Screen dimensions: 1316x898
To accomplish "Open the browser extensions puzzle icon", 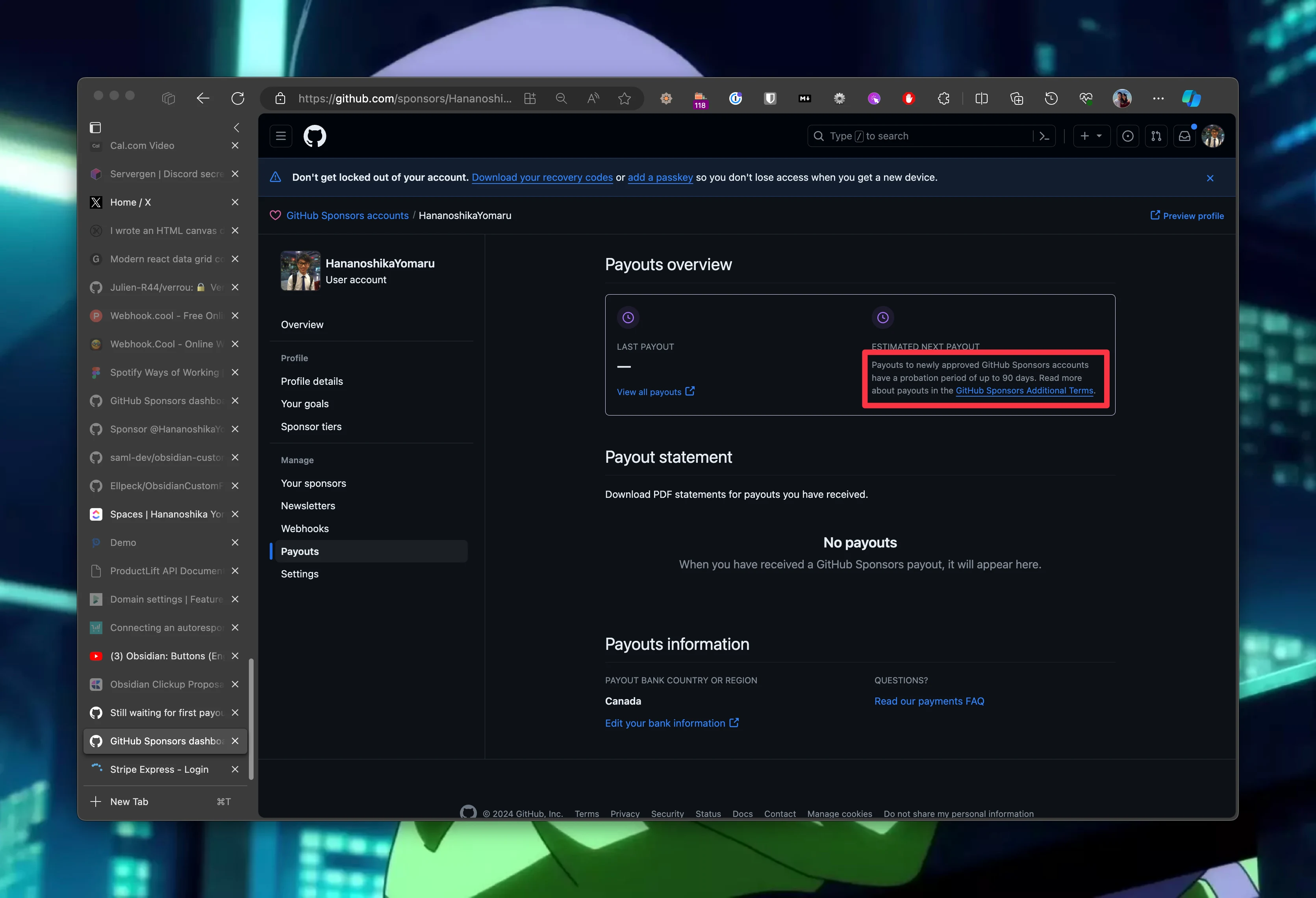I will 943,98.
